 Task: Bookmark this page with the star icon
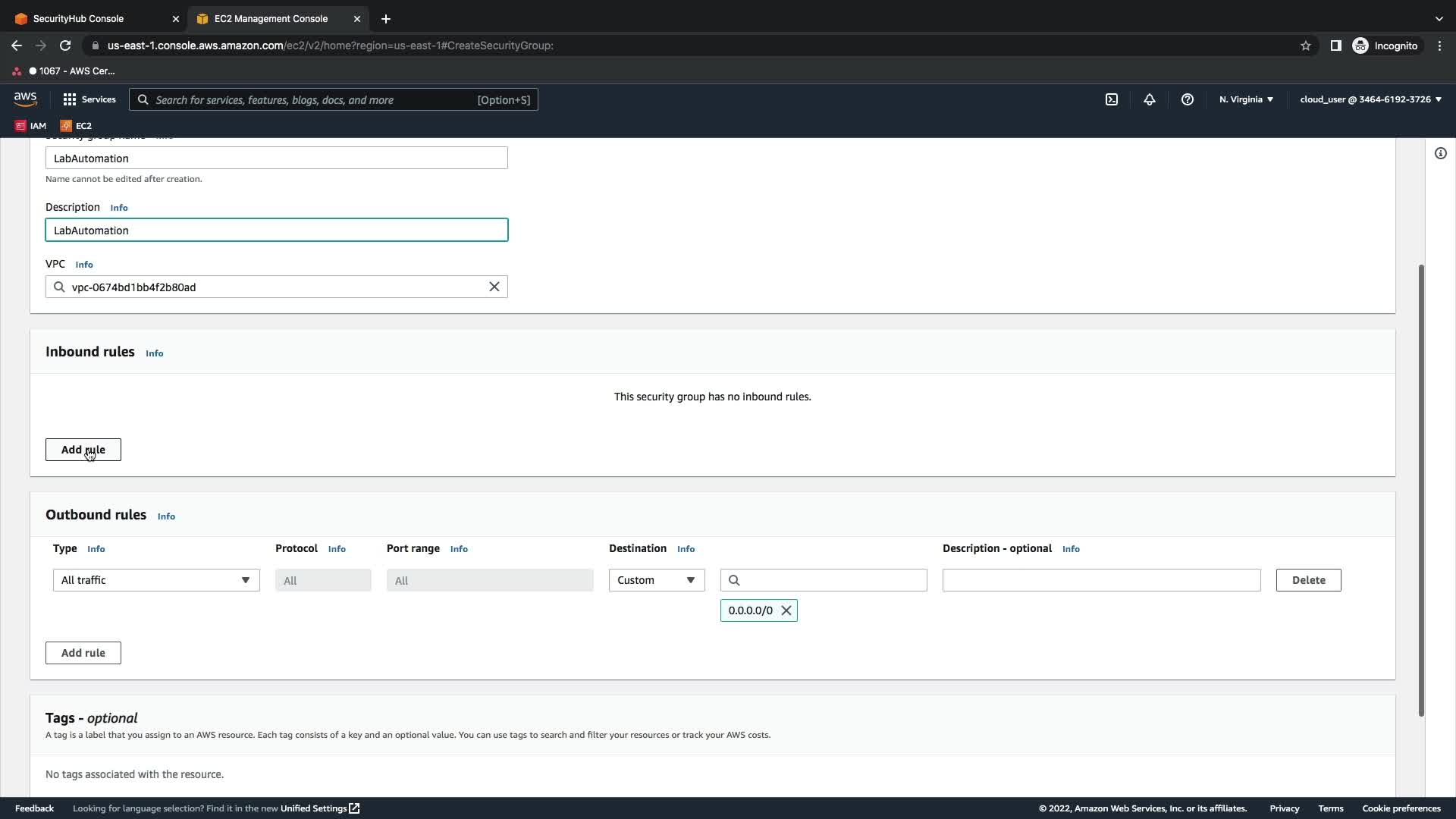tap(1306, 45)
